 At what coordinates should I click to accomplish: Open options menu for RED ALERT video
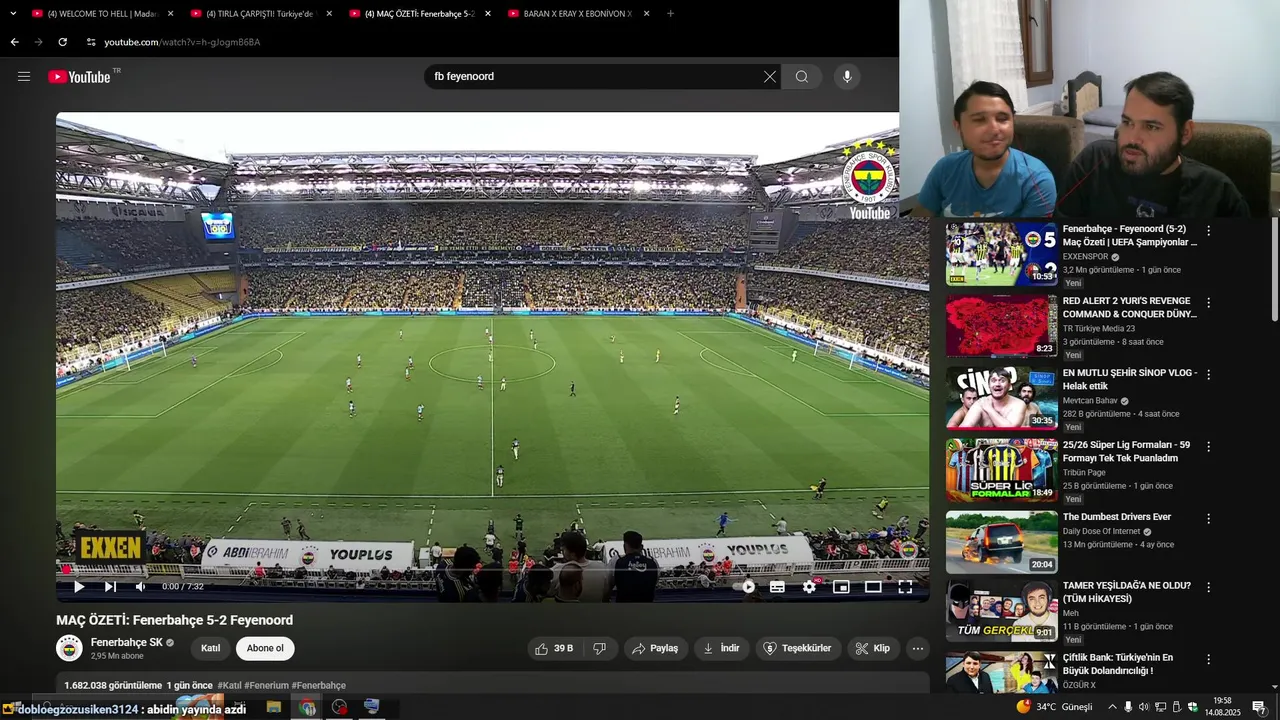(x=1208, y=303)
